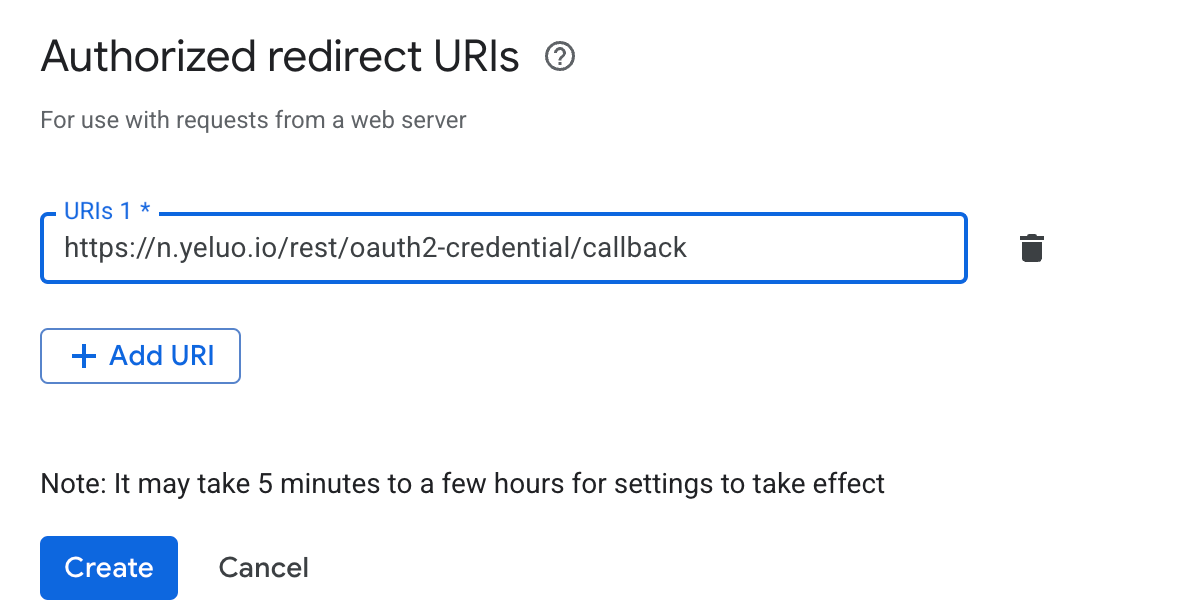The height and width of the screenshot is (608, 1180).
Task: Click the plus icon on Add URI
Action: coord(85,356)
